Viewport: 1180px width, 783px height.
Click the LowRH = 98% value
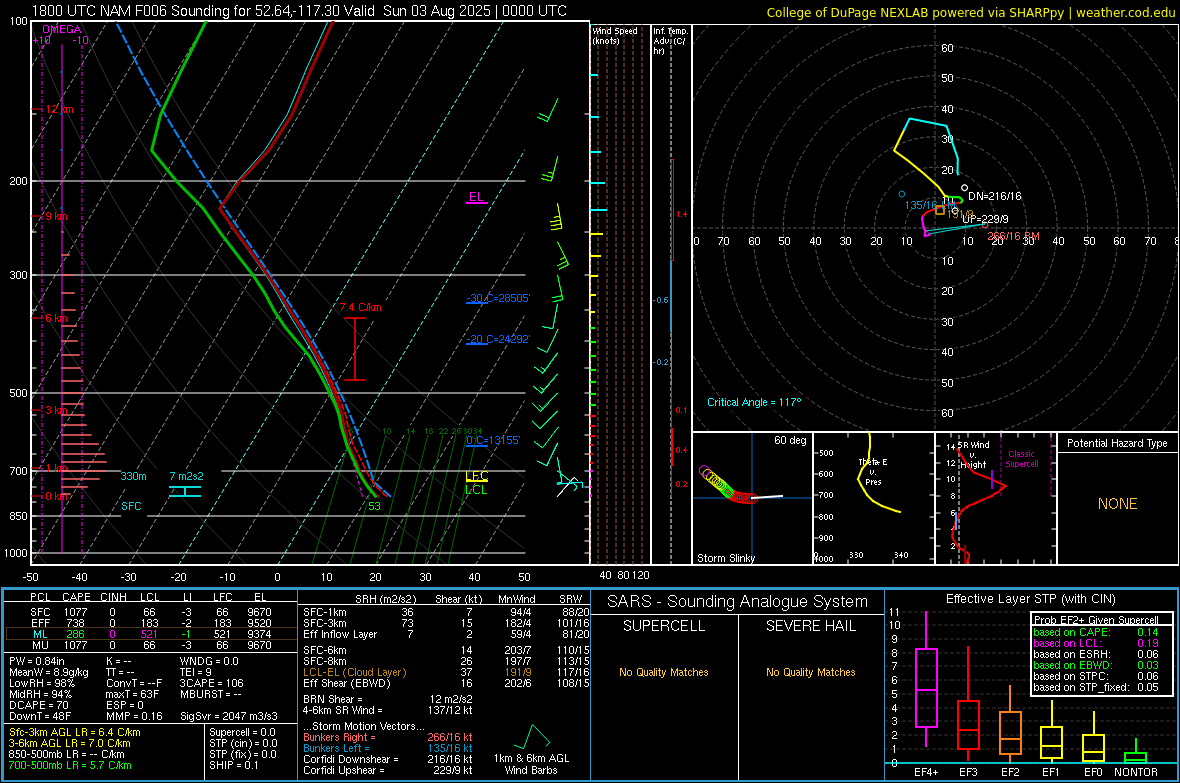pos(41,684)
